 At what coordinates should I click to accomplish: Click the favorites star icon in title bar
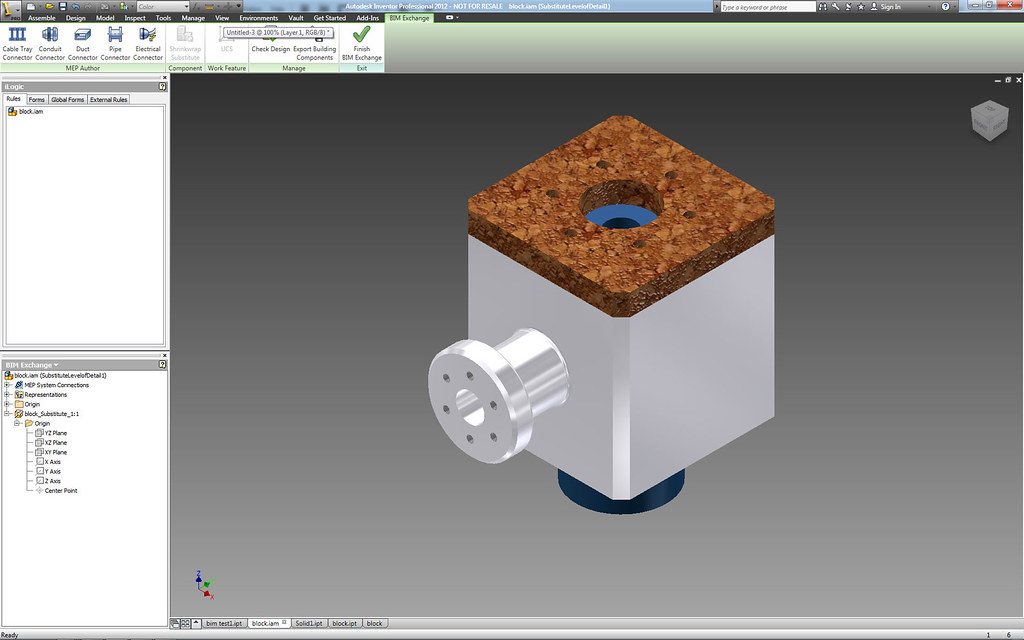[x=861, y=7]
